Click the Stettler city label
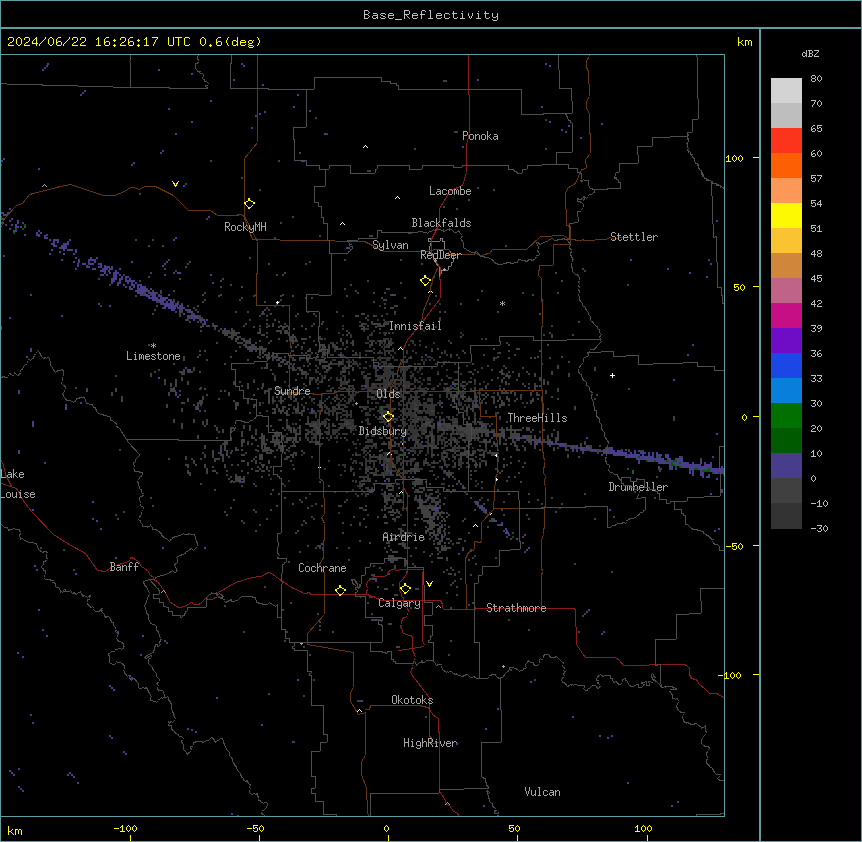Viewport: 862px width, 842px height. pyautogui.click(x=634, y=237)
